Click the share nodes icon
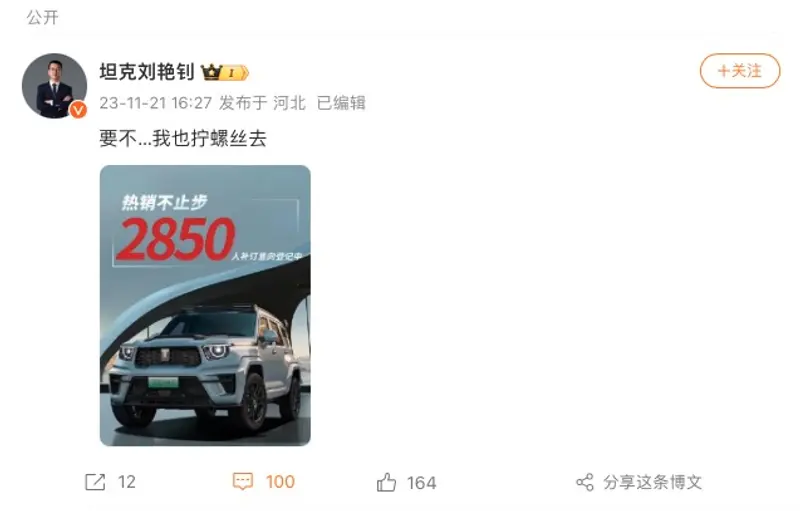The image size is (800, 511). click(585, 482)
